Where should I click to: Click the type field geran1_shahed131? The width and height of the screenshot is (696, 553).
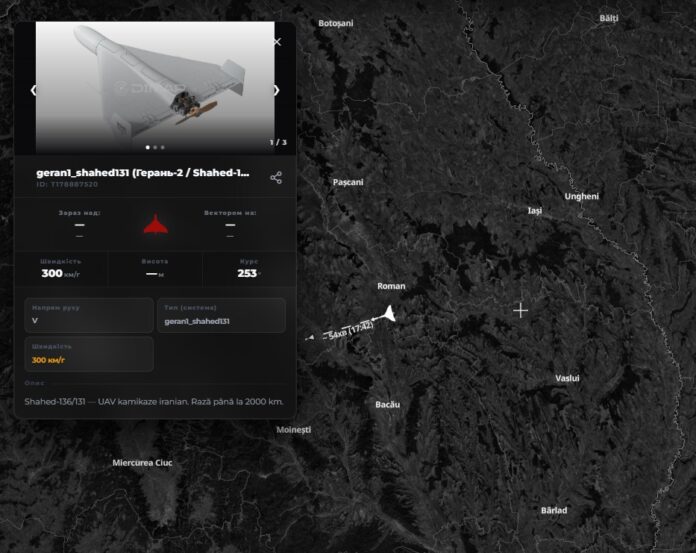[x=221, y=315]
